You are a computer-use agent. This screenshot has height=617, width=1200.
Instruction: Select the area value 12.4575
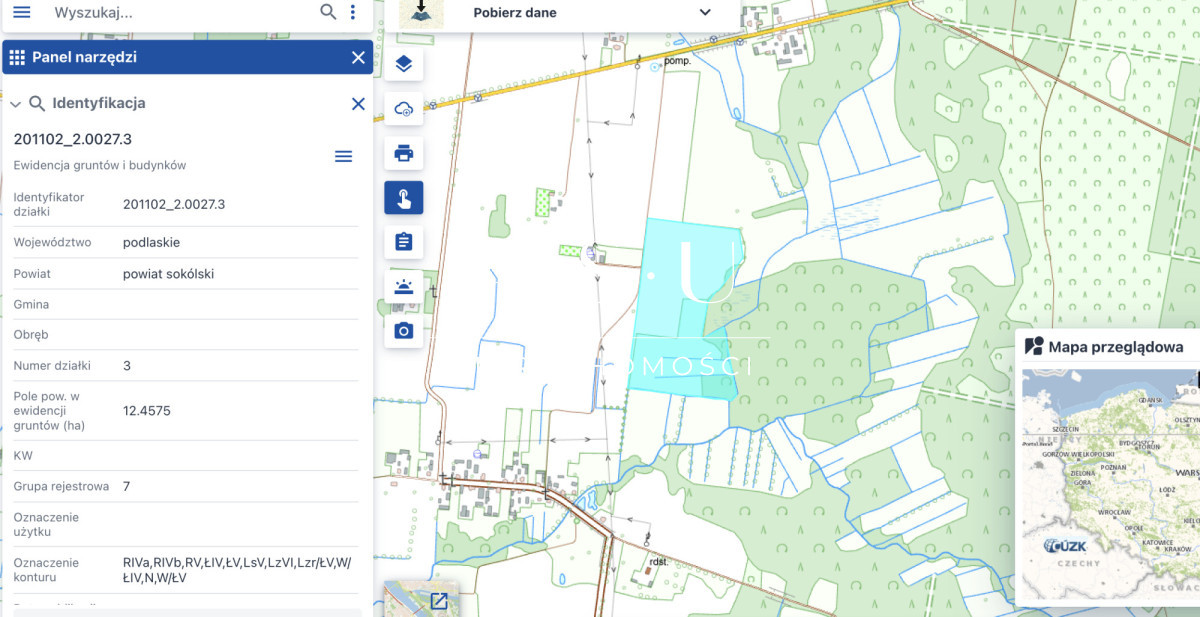click(147, 410)
